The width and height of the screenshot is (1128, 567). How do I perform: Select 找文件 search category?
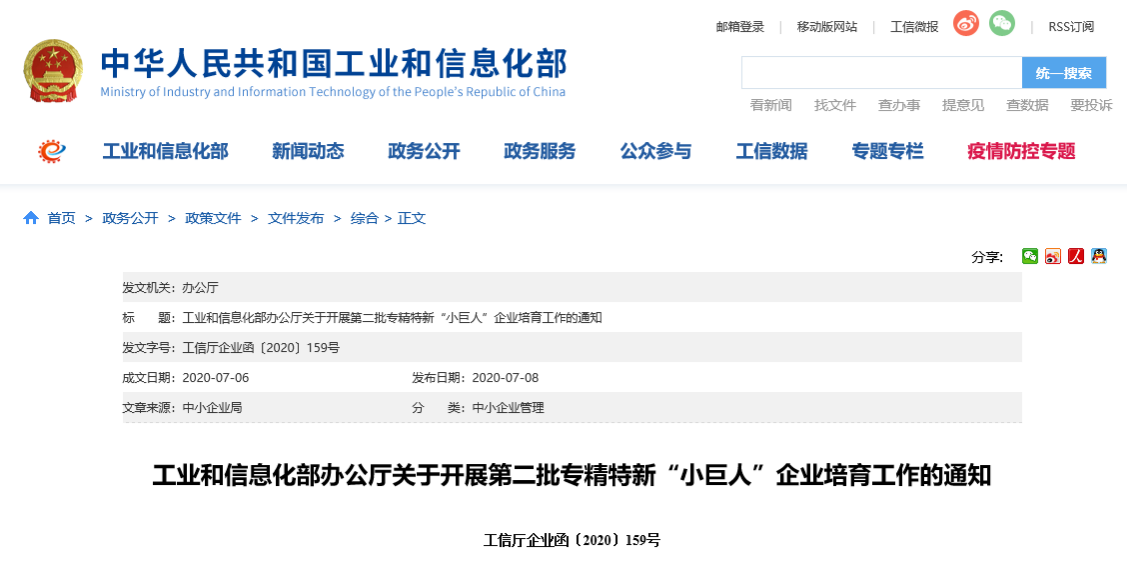[835, 105]
